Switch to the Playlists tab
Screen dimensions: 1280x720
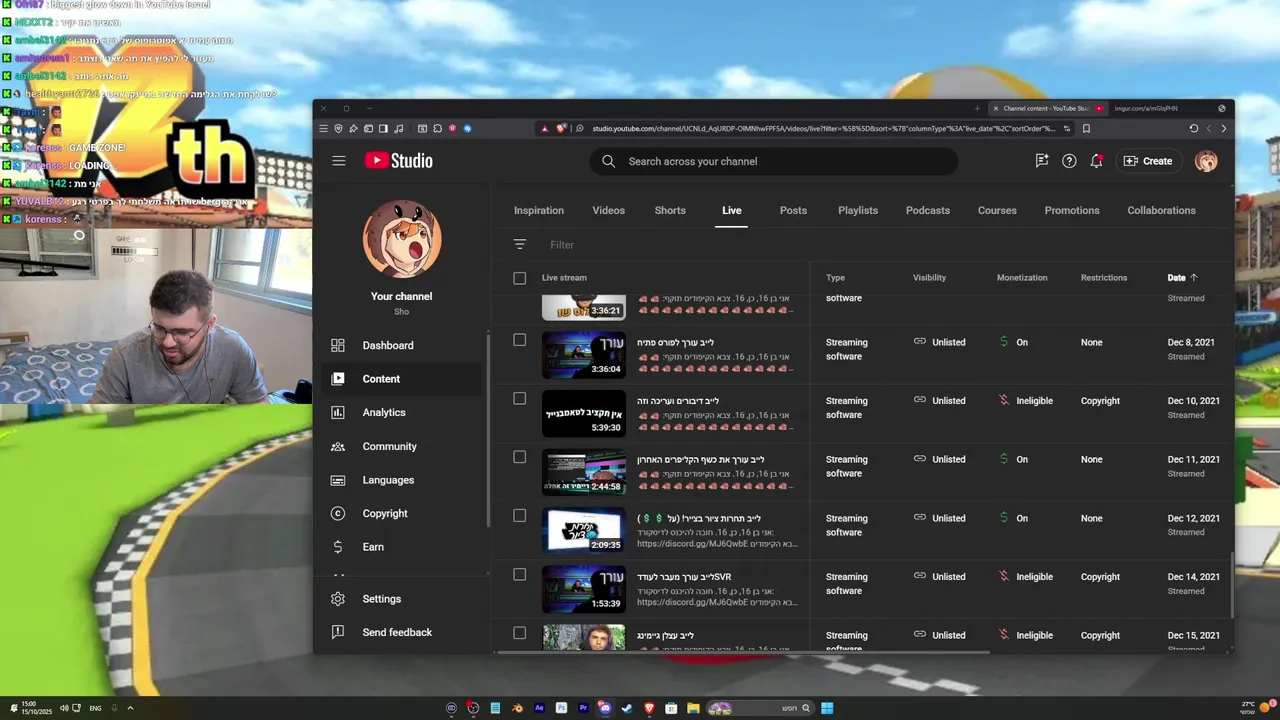[x=858, y=210]
